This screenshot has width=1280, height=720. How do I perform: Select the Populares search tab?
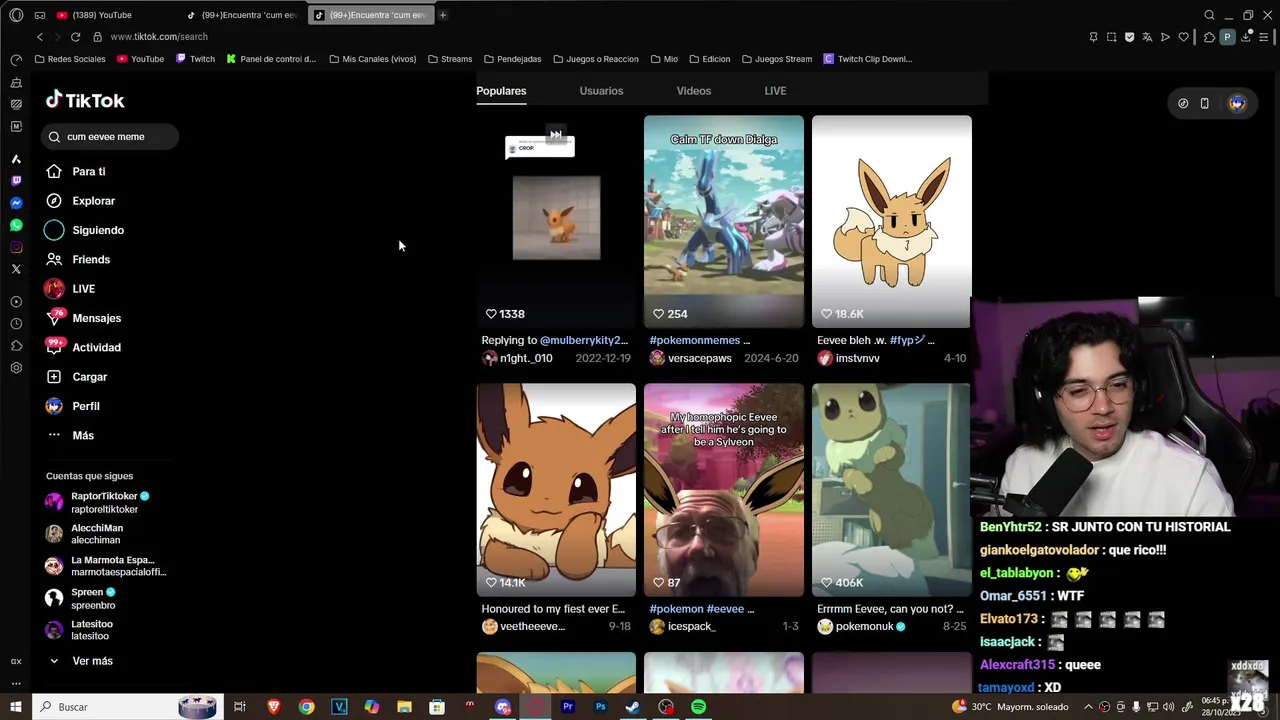tap(501, 91)
